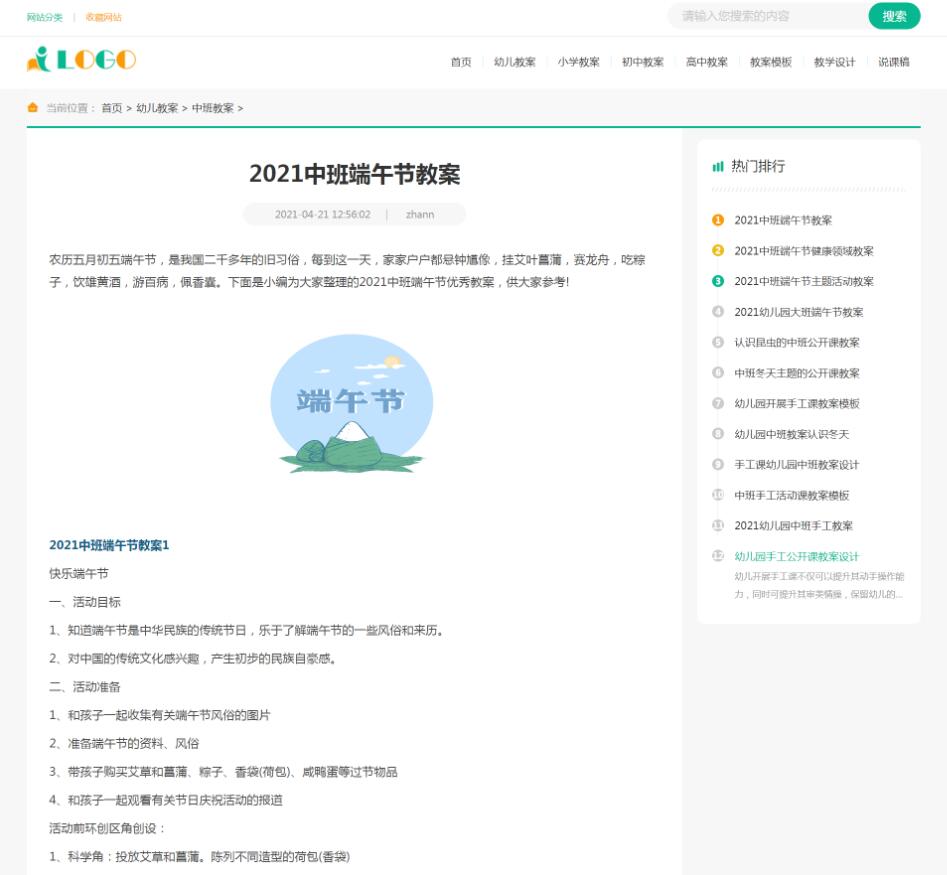Focus the search input field
This screenshot has width=947, height=875.
(x=765, y=16)
